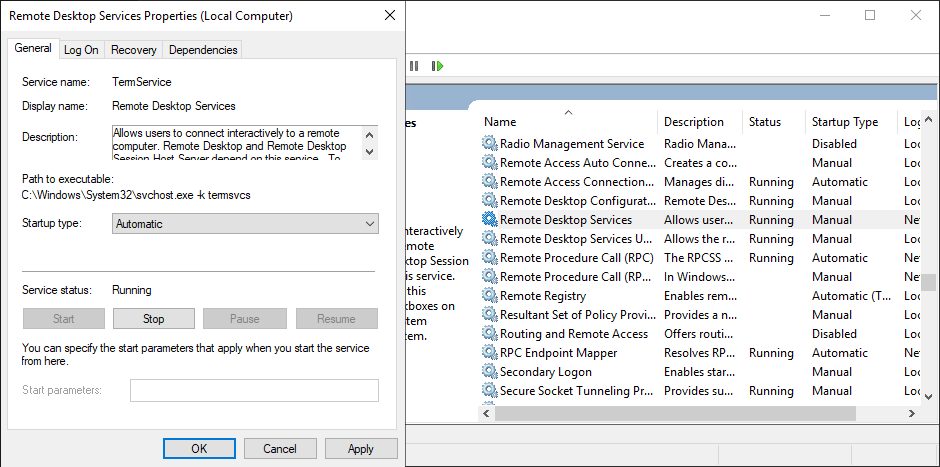Click description box scroll down arrow
The image size is (940, 467).
tap(370, 151)
